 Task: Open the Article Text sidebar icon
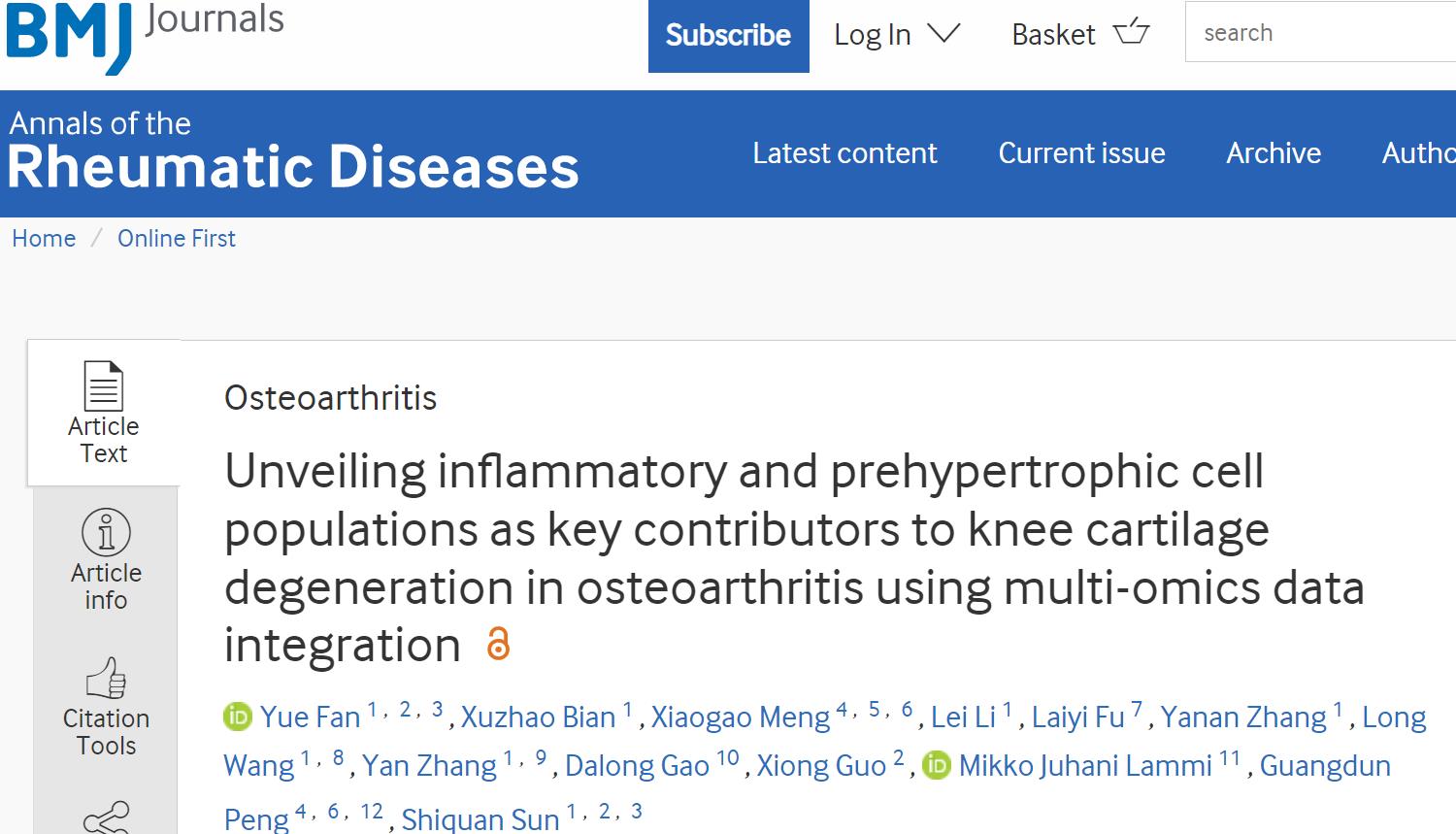(x=104, y=385)
